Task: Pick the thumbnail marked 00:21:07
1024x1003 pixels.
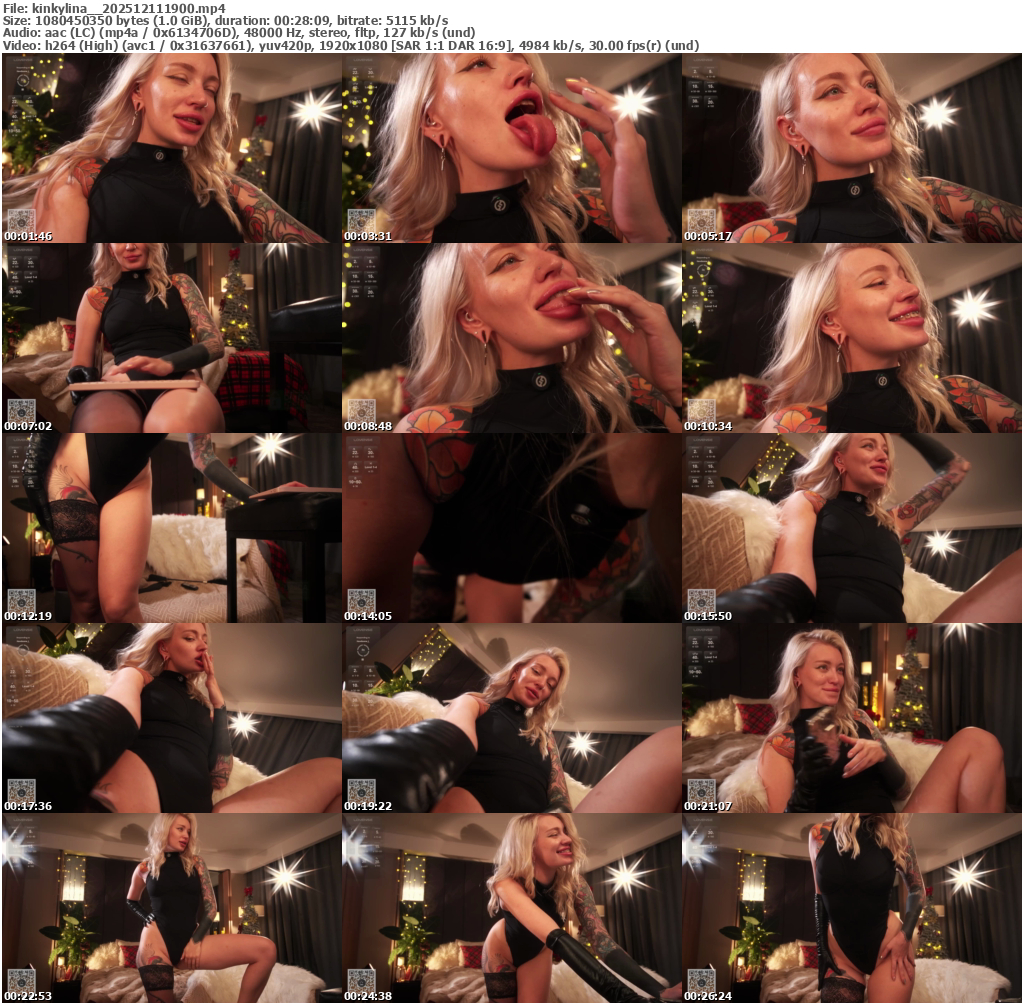Action: 852,718
